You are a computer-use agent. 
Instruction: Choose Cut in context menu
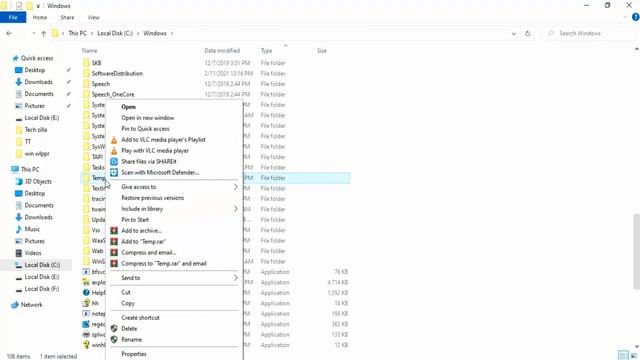click(126, 293)
